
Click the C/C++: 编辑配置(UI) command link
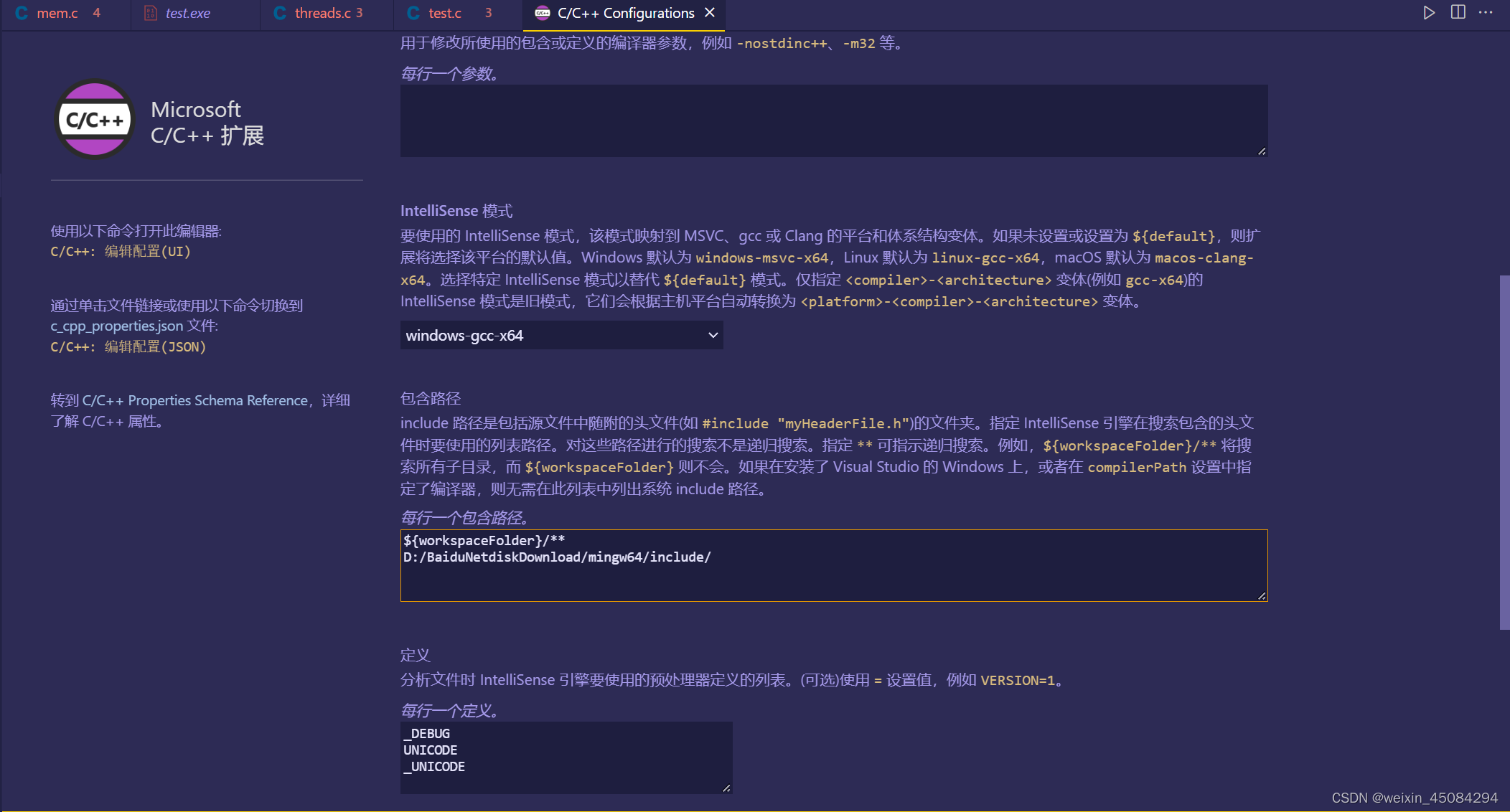click(120, 252)
